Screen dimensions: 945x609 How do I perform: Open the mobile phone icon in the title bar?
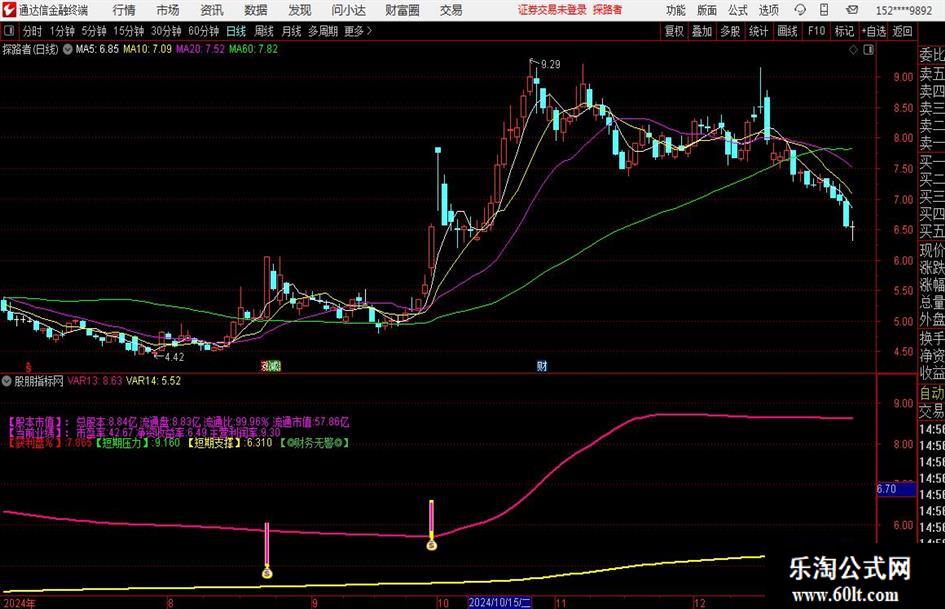824,10
